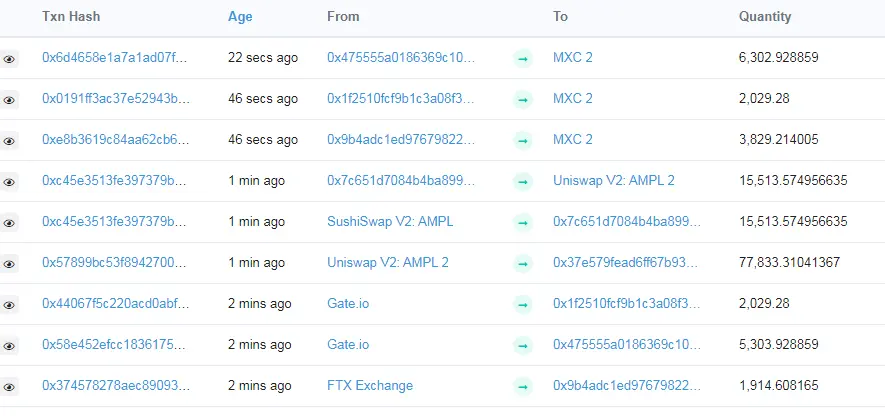Toggle the Age column header format
Viewport: 885px width, 417px height.
coord(240,17)
